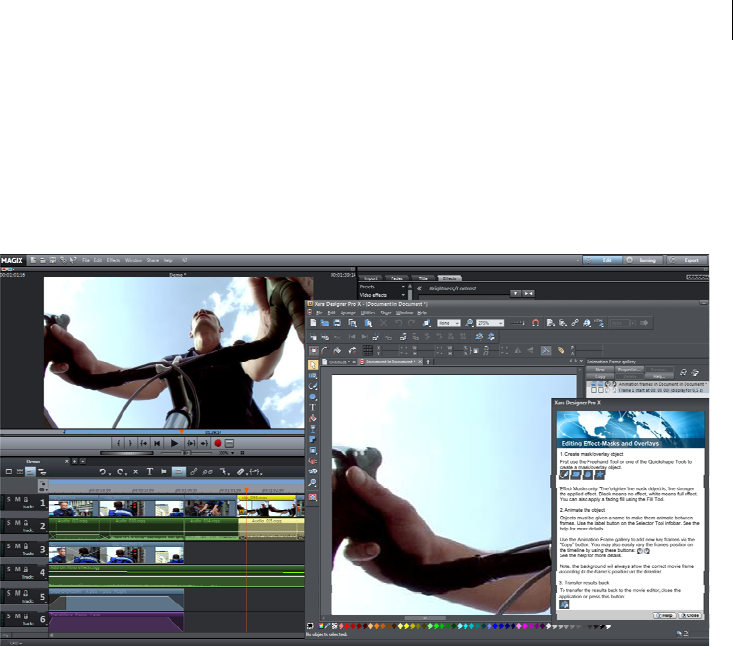Click the redo arrow in timeline toolbar
Screen dimensions: 733x646
tap(120, 472)
